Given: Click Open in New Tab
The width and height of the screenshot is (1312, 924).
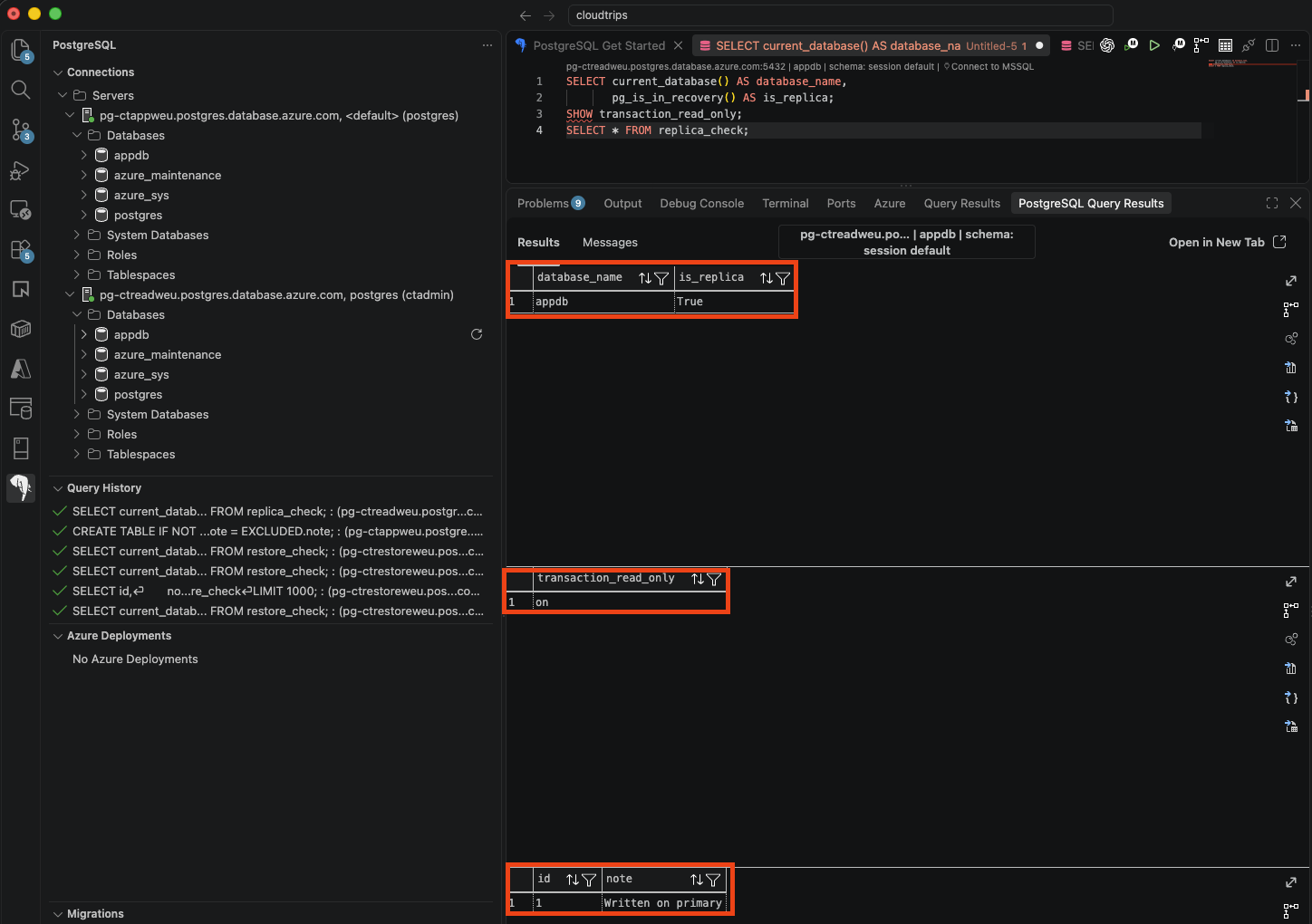Looking at the screenshot, I should click(x=1227, y=242).
